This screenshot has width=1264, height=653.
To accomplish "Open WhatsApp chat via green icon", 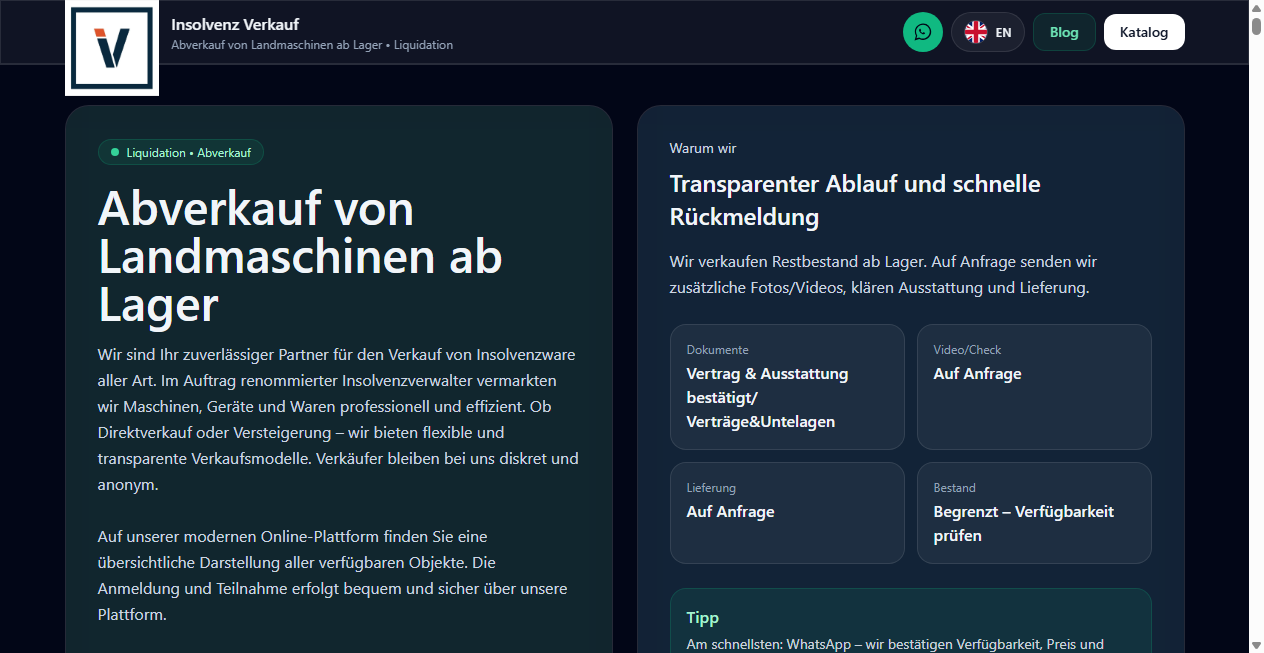I will [923, 32].
